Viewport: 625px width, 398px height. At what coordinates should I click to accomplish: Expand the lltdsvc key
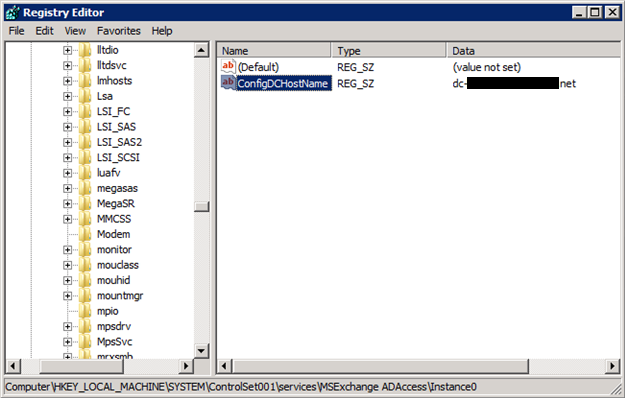[67, 65]
